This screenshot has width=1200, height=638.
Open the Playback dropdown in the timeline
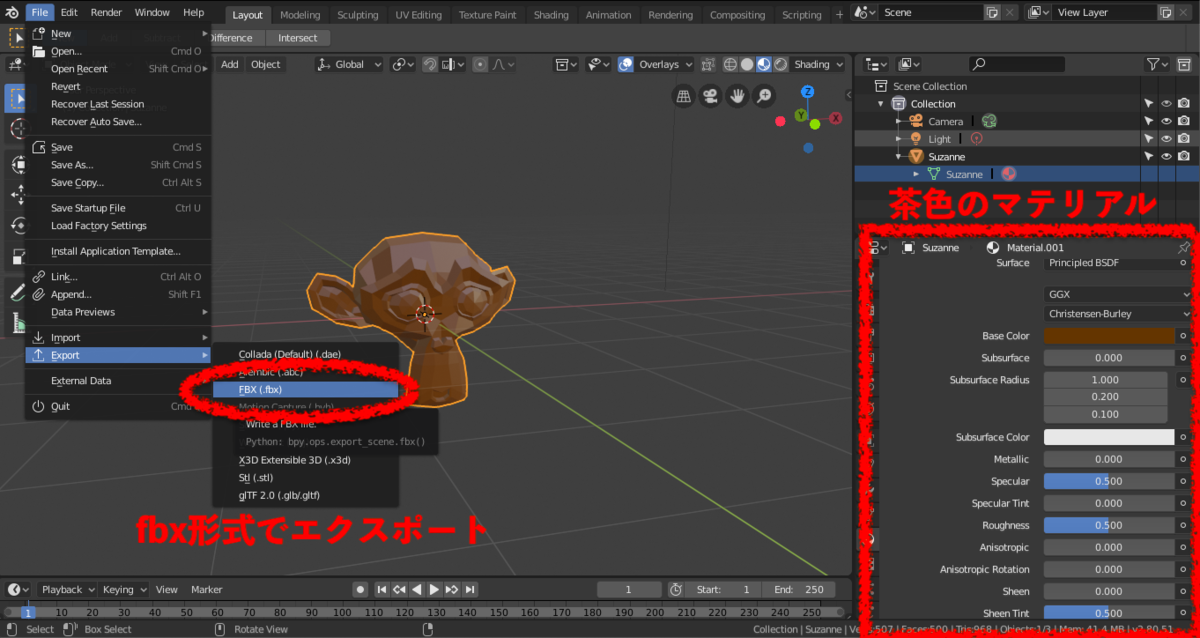click(x=68, y=590)
